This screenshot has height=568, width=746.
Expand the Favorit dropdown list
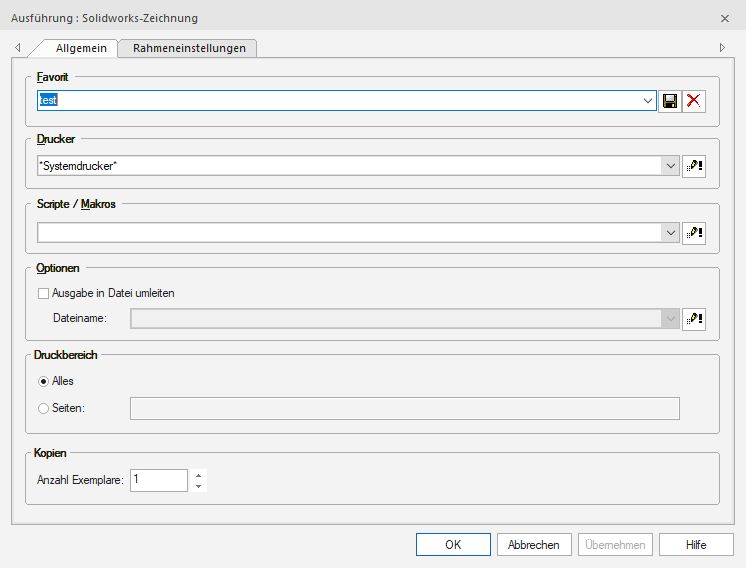pos(648,101)
